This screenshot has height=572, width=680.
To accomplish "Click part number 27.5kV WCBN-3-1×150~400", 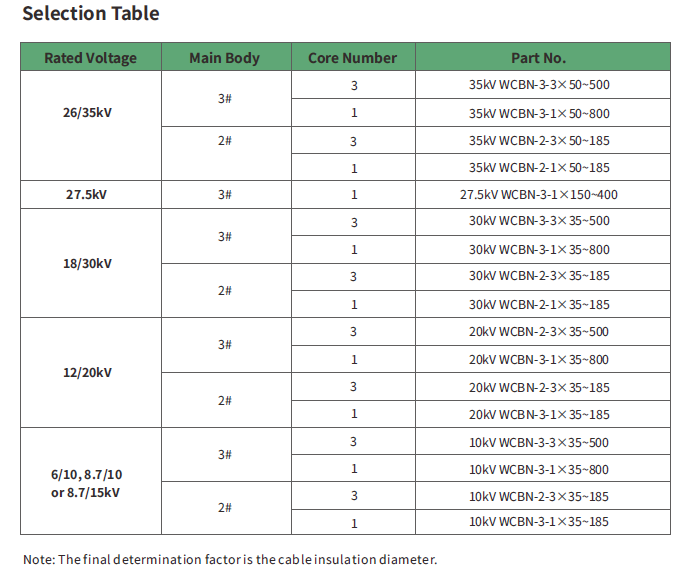I will [x=538, y=195].
